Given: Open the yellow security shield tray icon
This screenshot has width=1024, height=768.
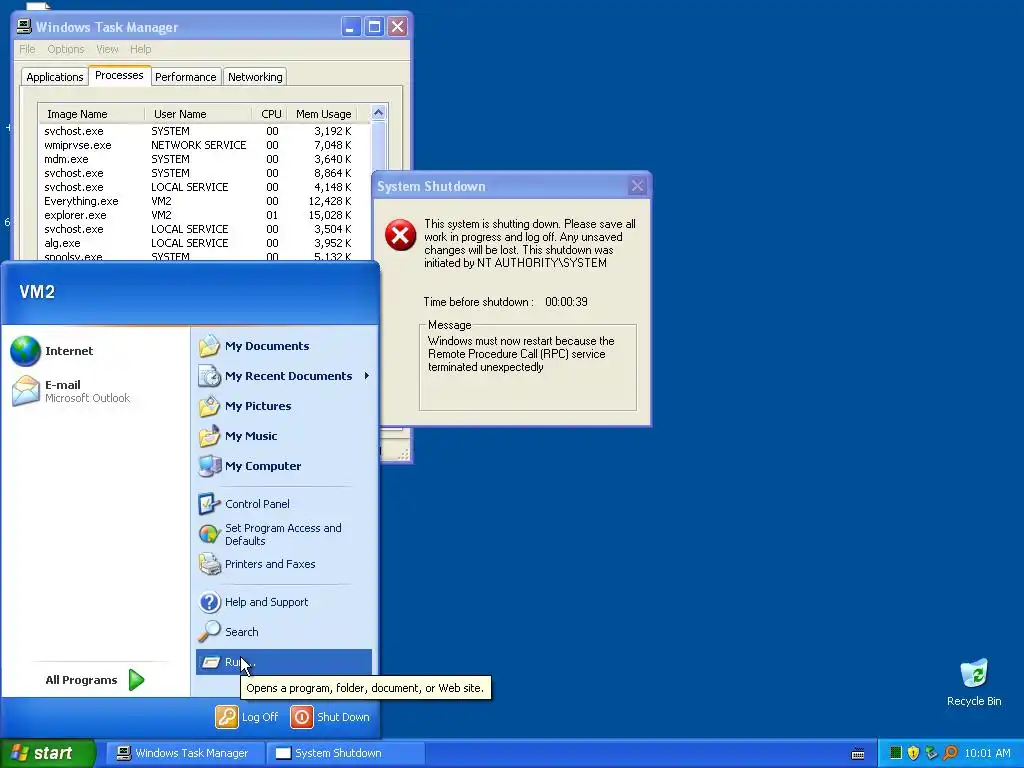Looking at the screenshot, I should click(x=914, y=753).
